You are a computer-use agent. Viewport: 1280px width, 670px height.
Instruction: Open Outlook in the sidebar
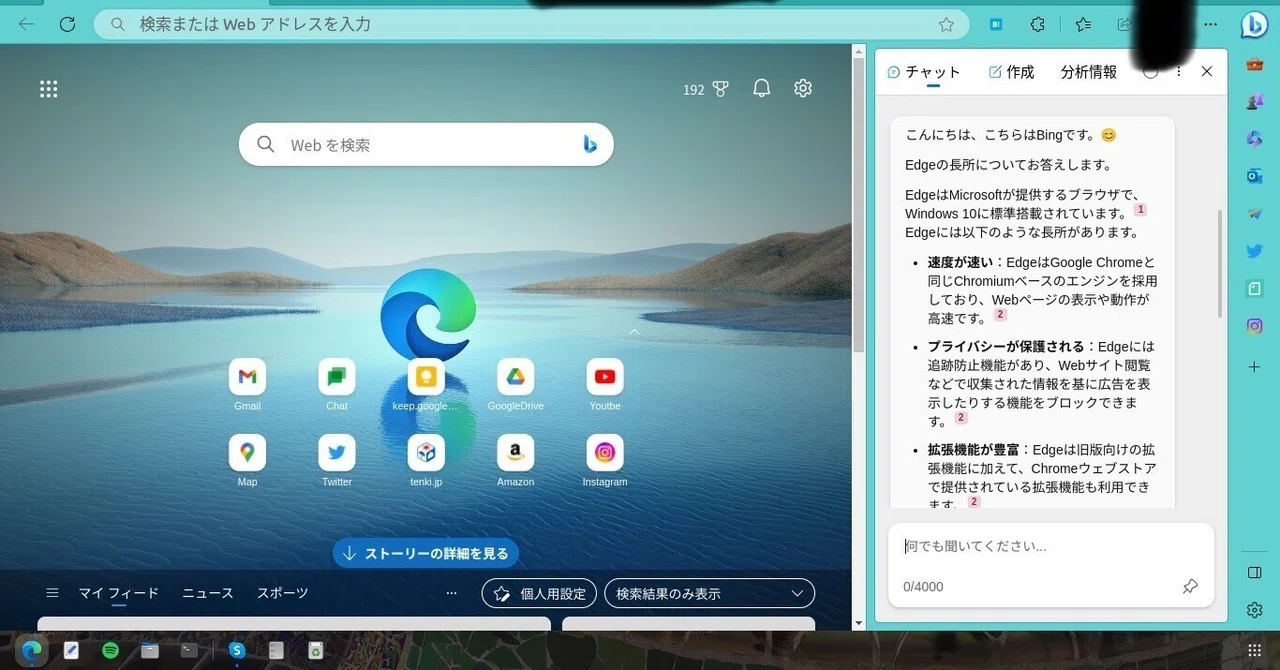point(1254,176)
